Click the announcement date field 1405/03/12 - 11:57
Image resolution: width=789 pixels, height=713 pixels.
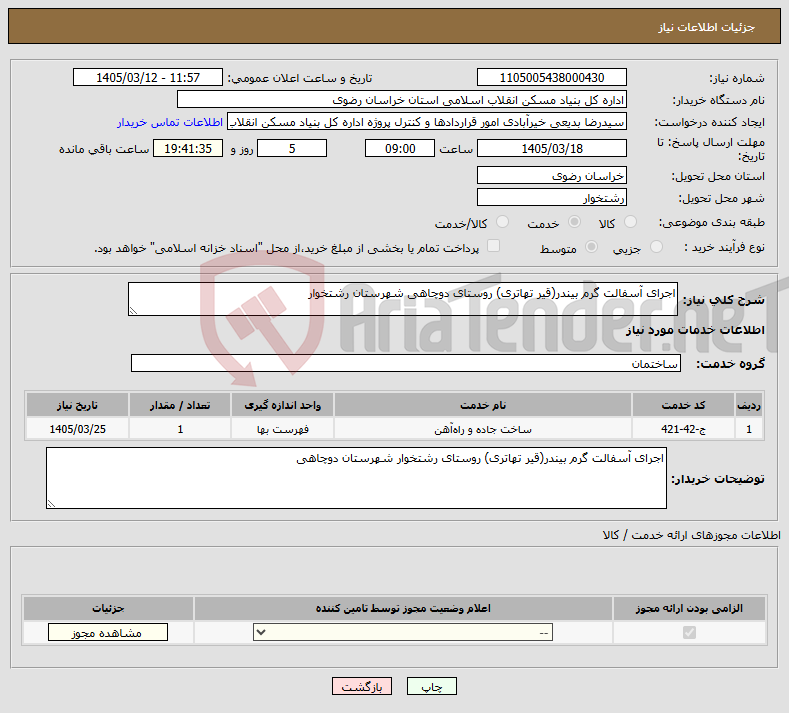click(x=148, y=77)
